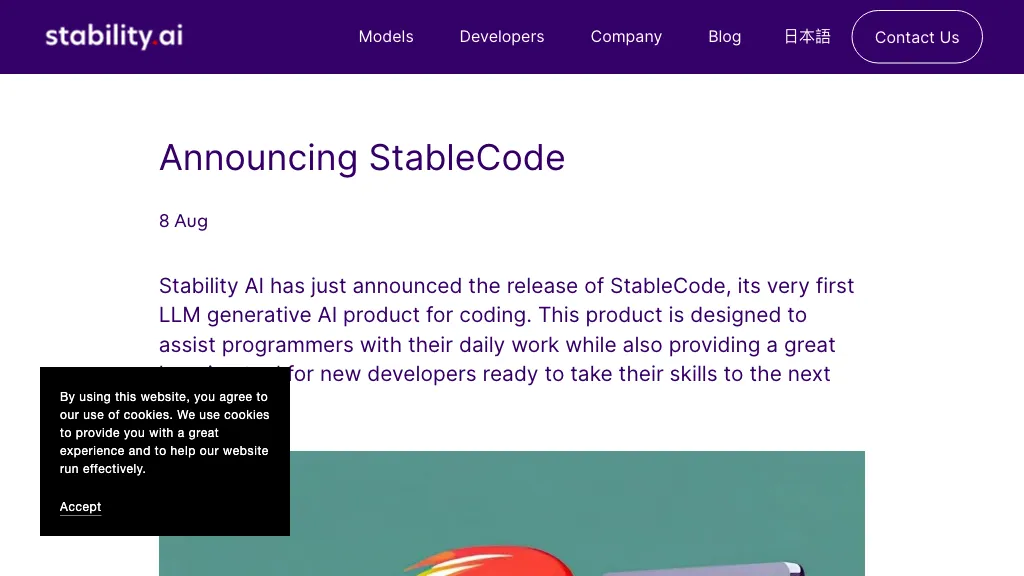This screenshot has height=576, width=1024.
Task: Switch the site language to 日本語
Action: click(x=807, y=37)
